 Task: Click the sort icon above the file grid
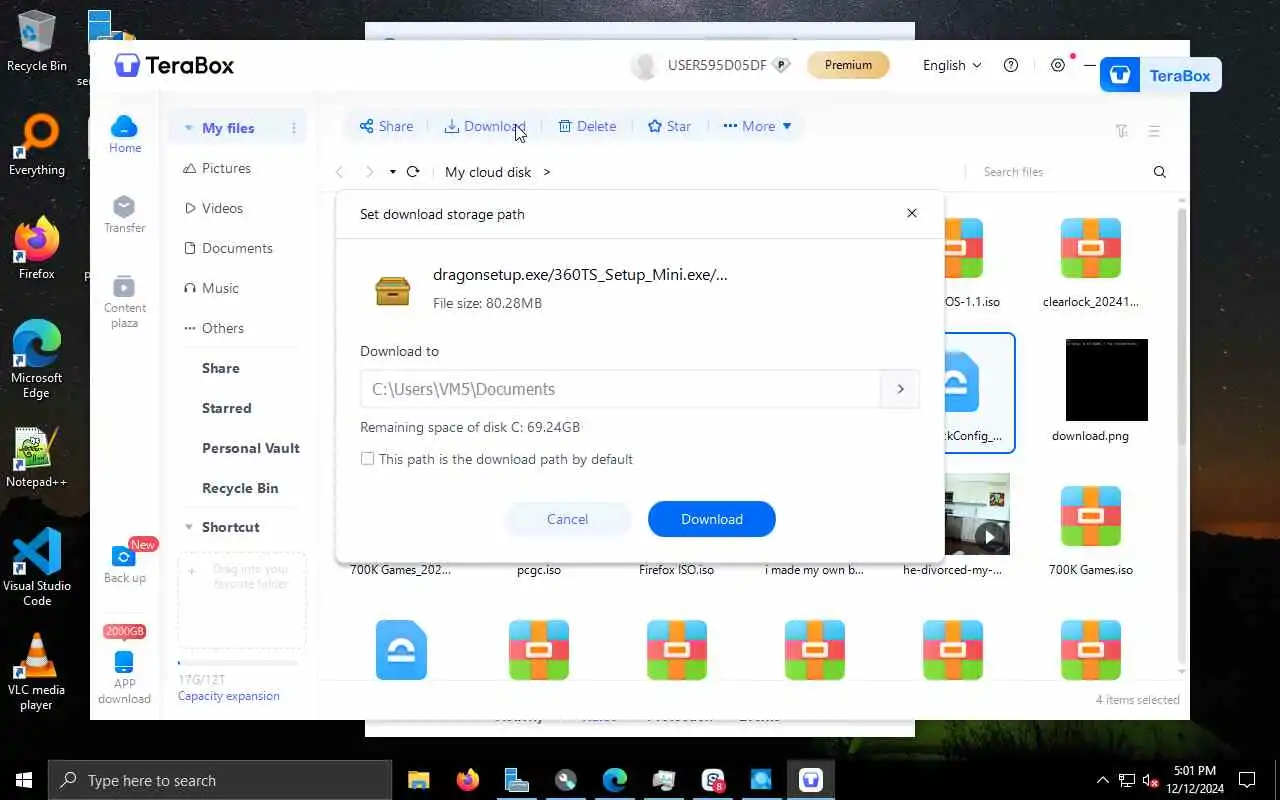(x=1122, y=131)
